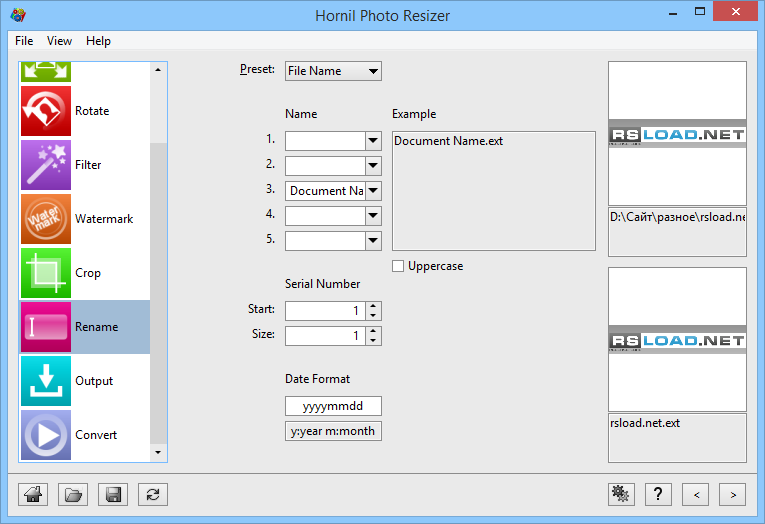This screenshot has height=524, width=765.
Task: Minimize the Hornil Photo Resizer window
Action: coord(673,12)
